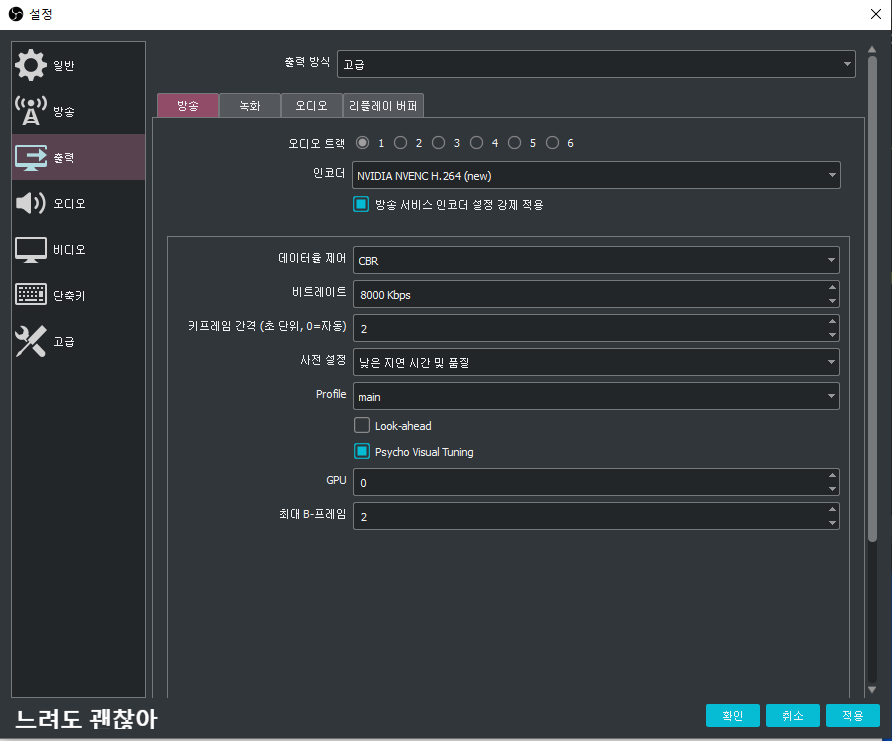Click the scrollbar down arrow

[872, 690]
